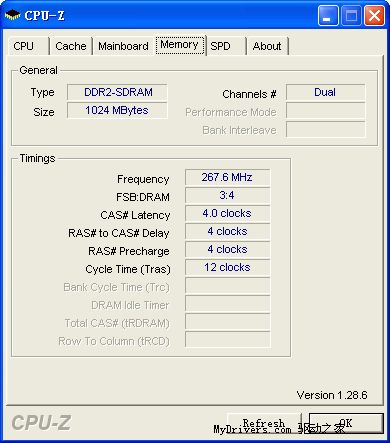390x443 pixels.
Task: Click the 1024 MBytes size field
Action: [117, 110]
